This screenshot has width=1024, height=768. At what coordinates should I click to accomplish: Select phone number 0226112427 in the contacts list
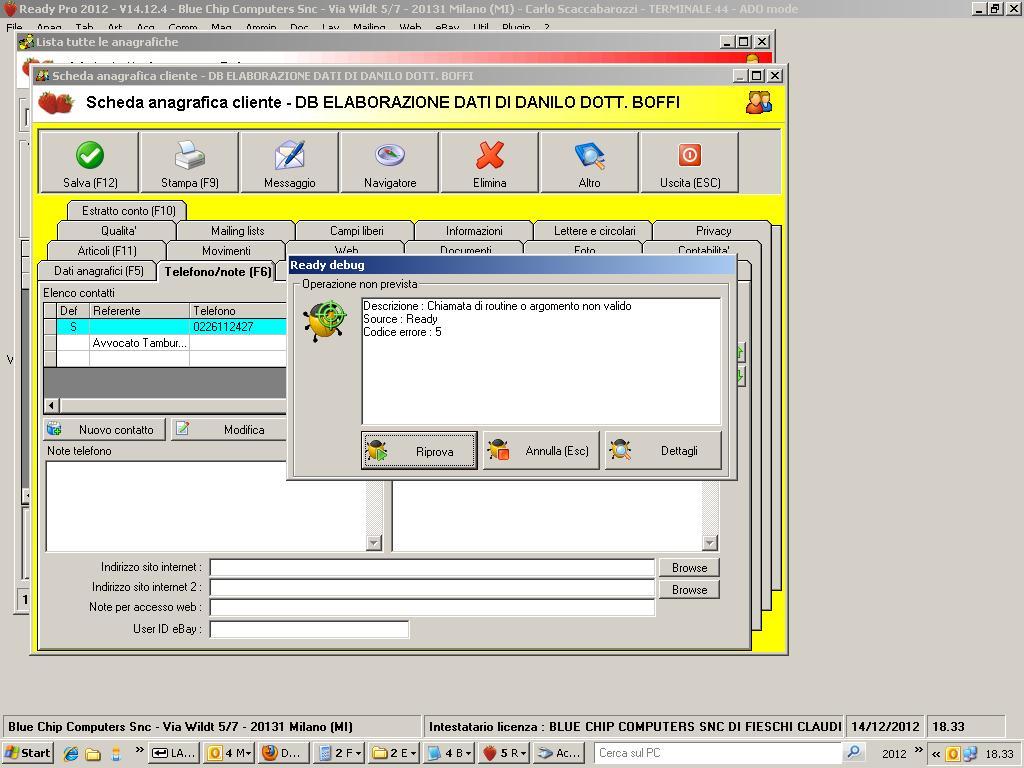click(223, 327)
